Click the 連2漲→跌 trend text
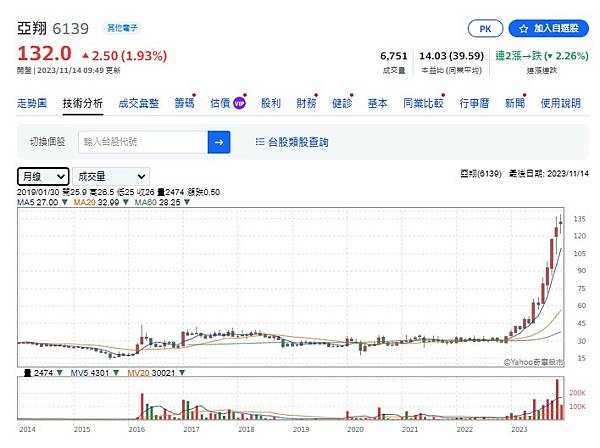The height and width of the screenshot is (448, 600). 518,56
